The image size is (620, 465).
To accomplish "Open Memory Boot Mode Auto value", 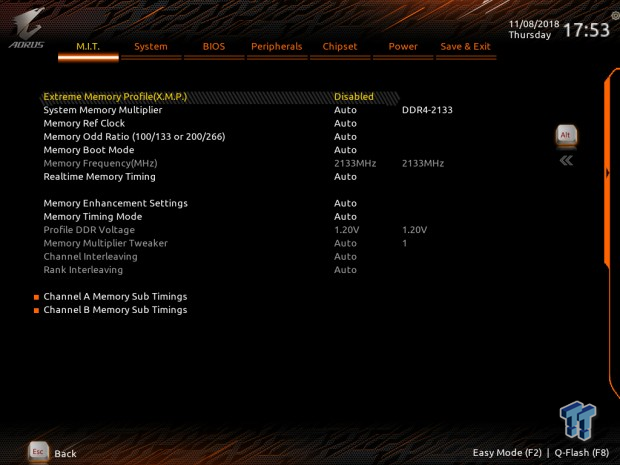I will pyautogui.click(x=345, y=150).
